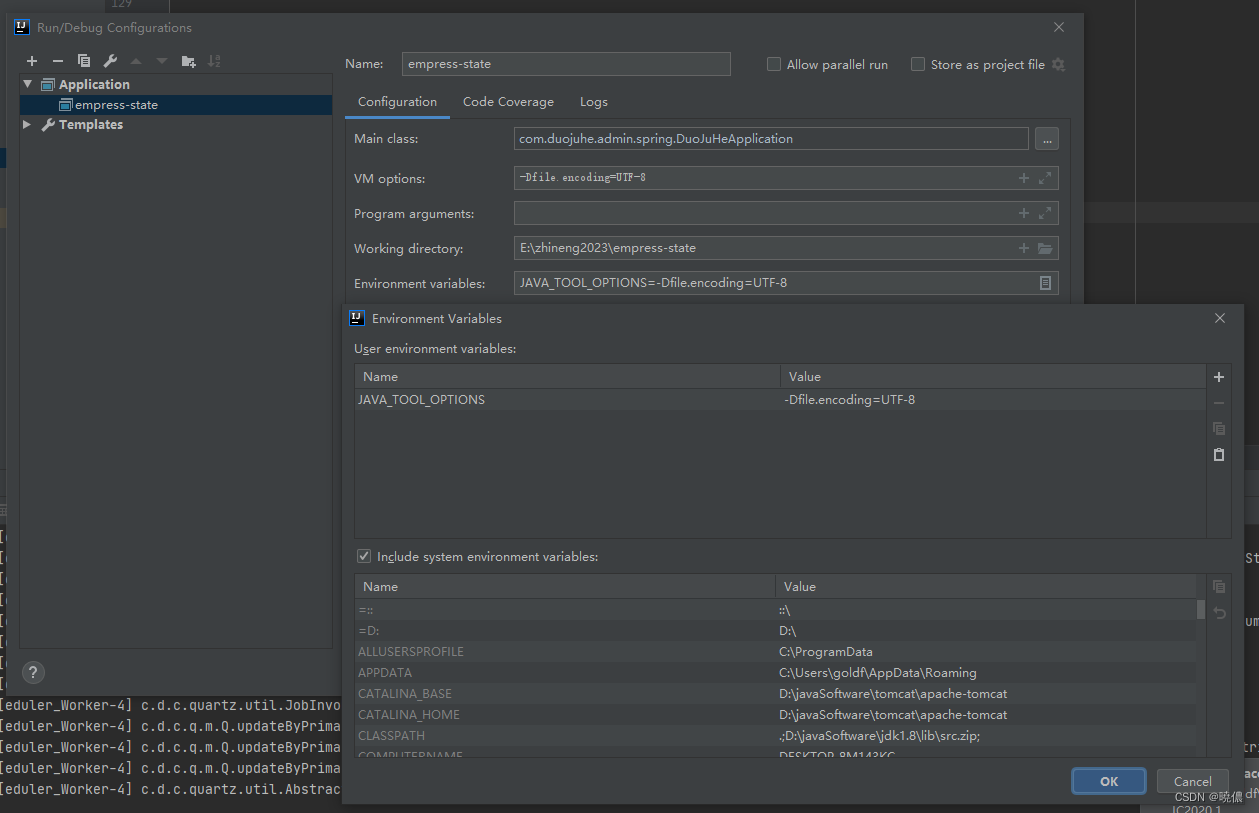The image size is (1259, 813).
Task: Remove the empress-state configuration
Action: point(57,60)
